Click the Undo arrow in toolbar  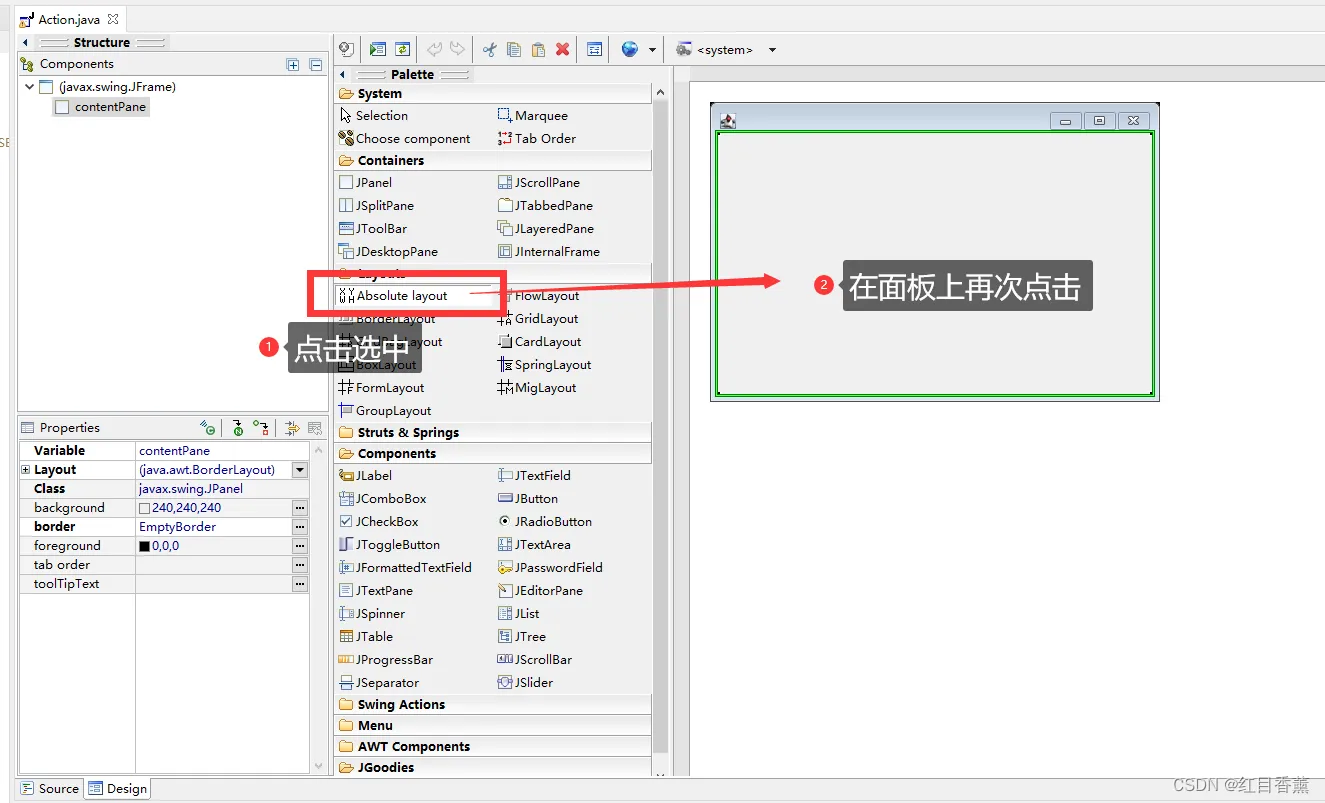pos(434,49)
